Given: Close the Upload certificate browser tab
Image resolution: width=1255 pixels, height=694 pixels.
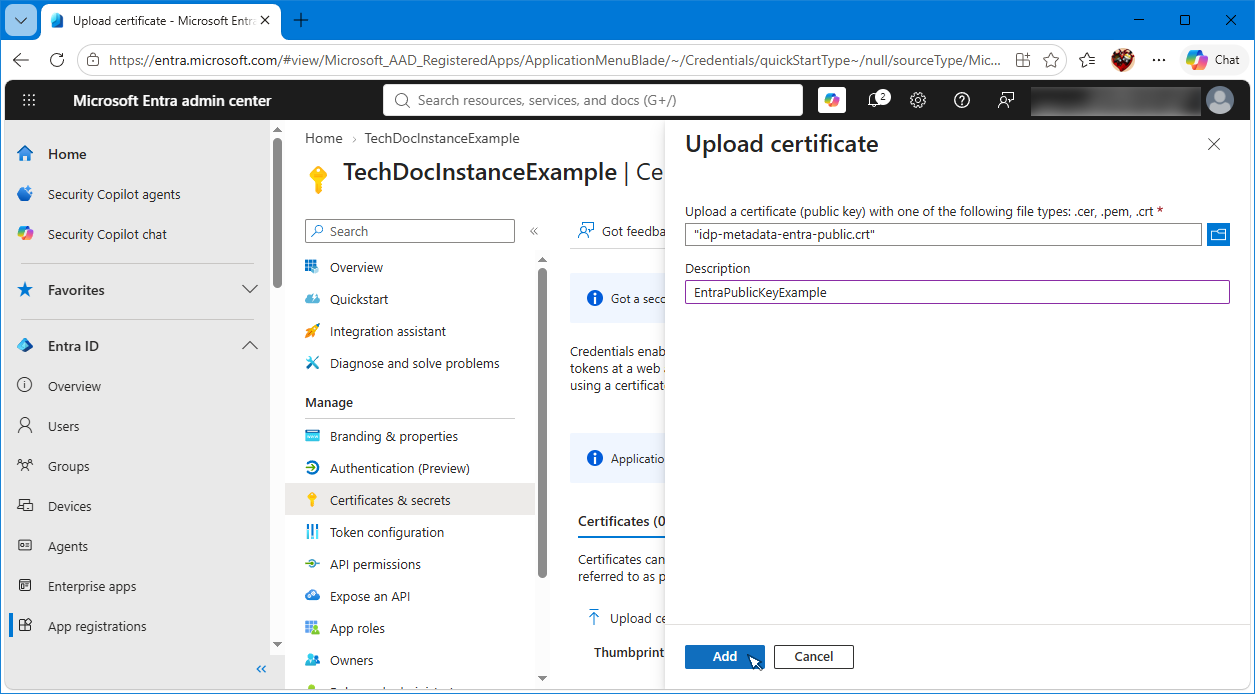Looking at the screenshot, I should [x=265, y=20].
